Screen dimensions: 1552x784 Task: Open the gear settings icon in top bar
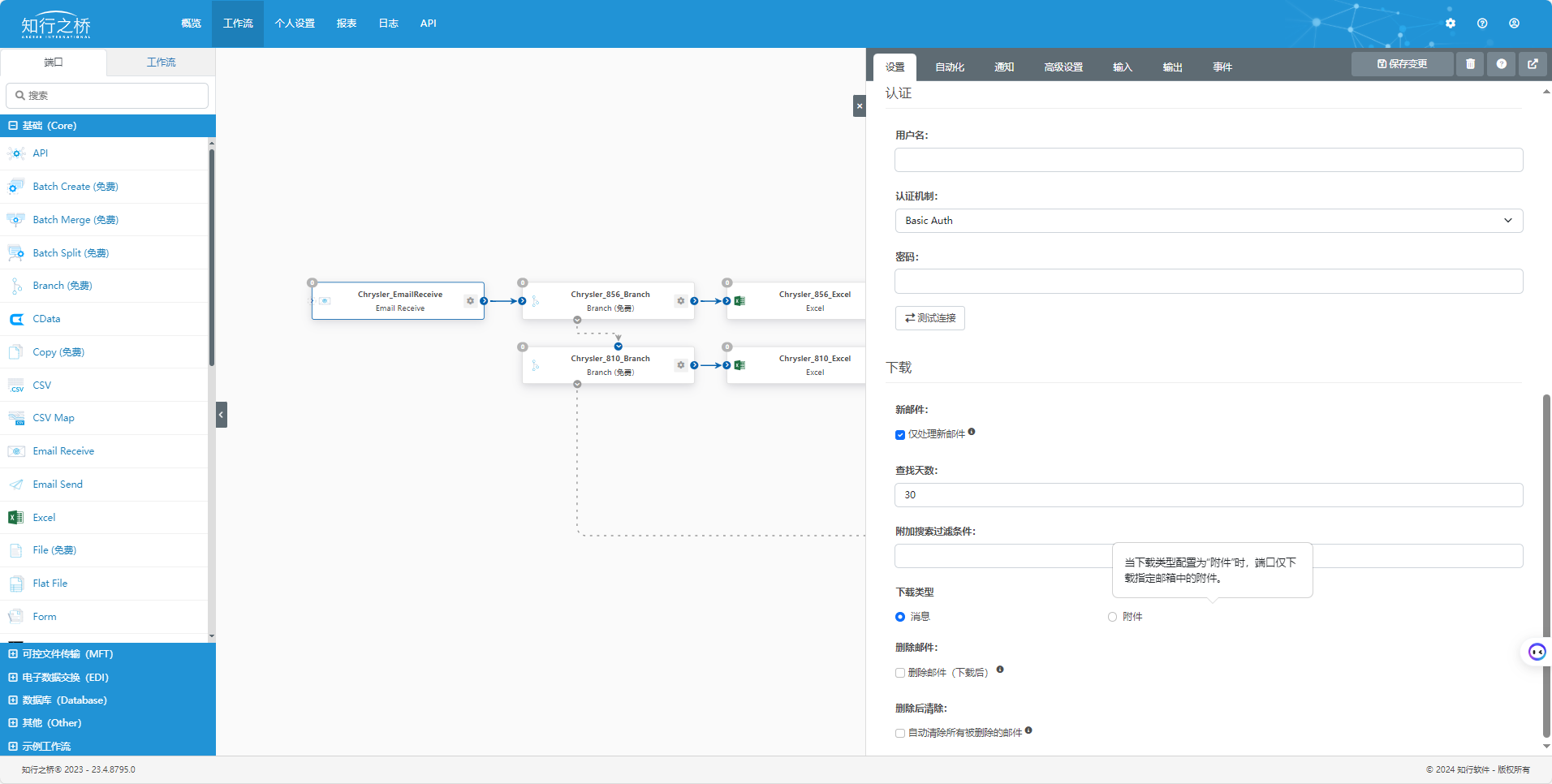pyautogui.click(x=1451, y=24)
